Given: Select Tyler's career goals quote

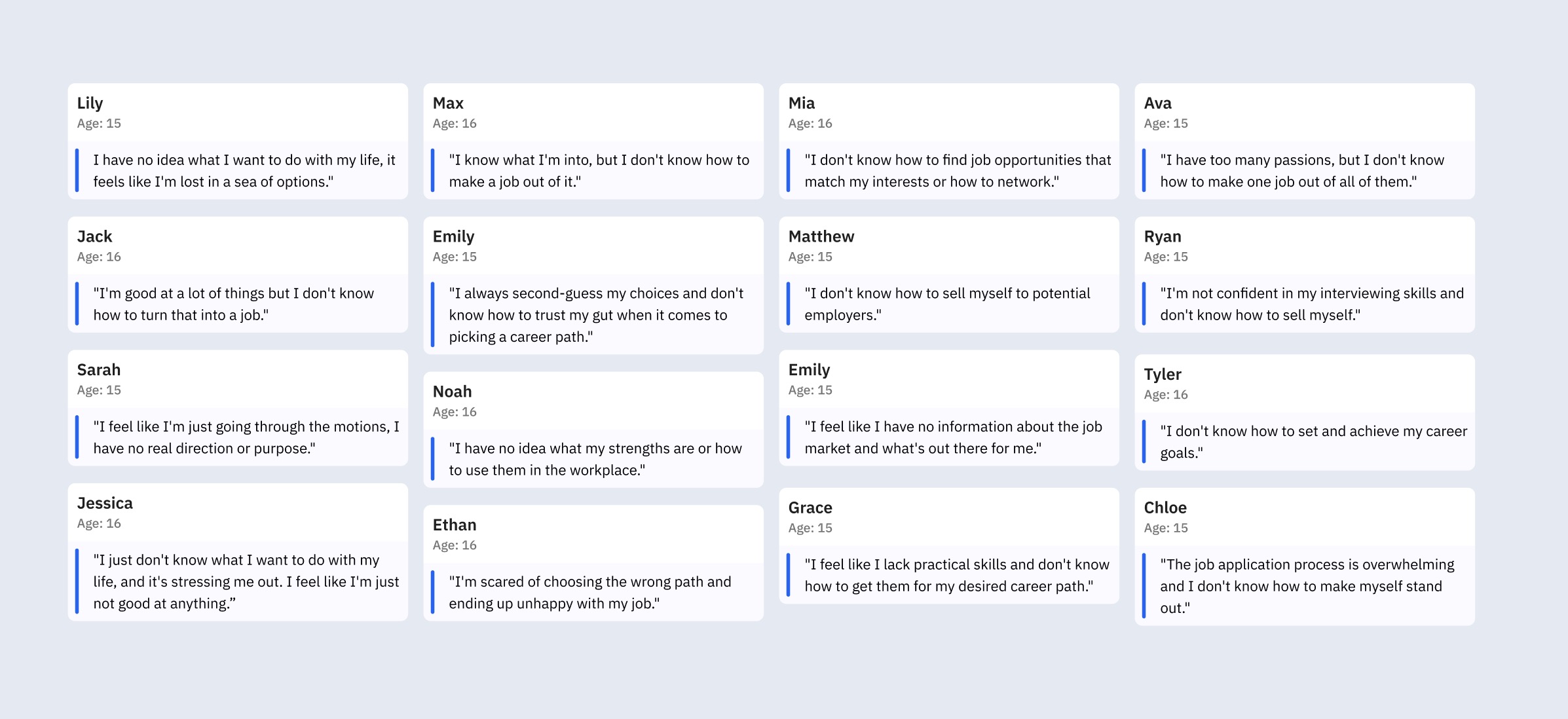Looking at the screenshot, I should click(1313, 442).
